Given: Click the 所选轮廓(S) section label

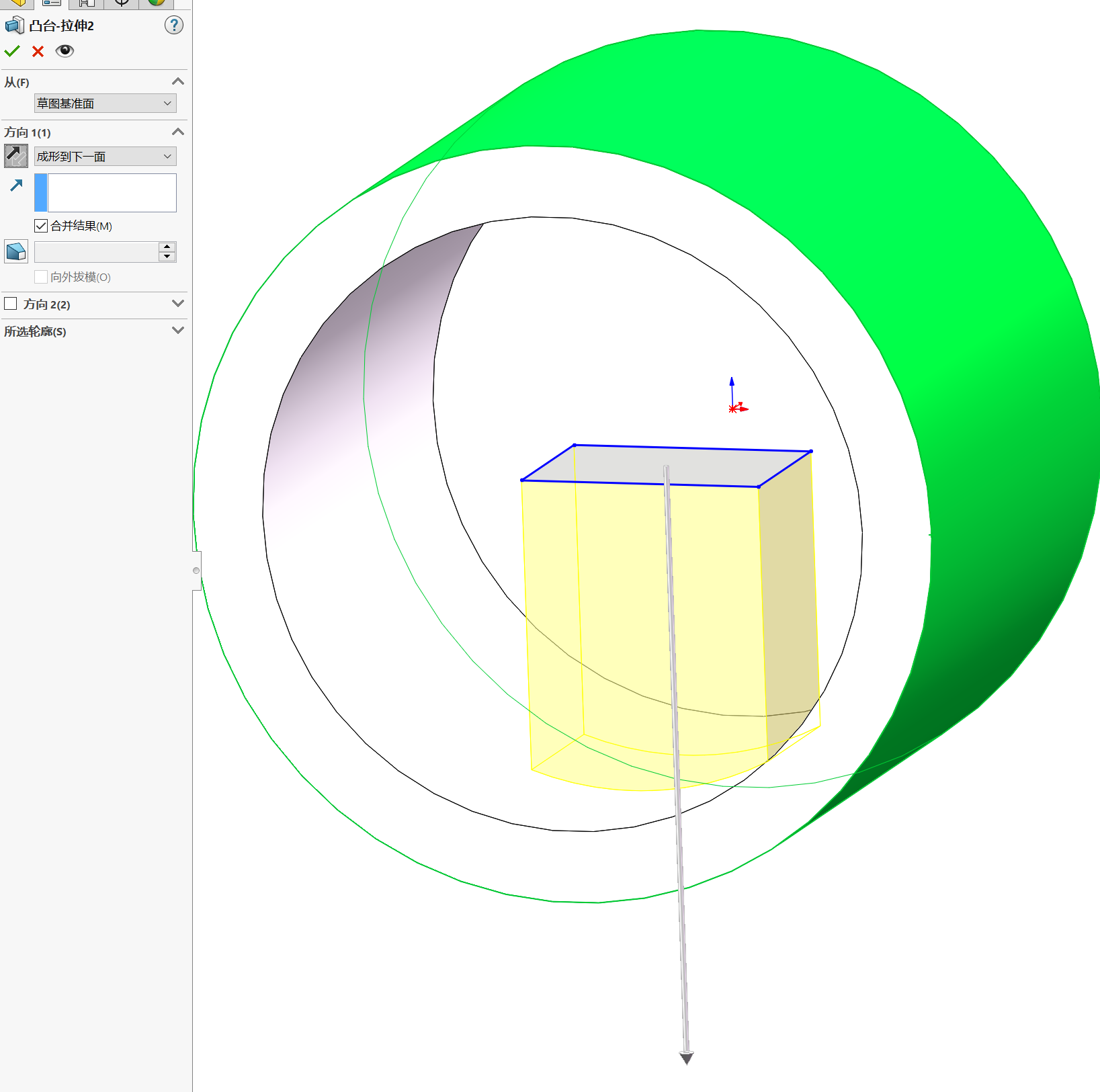Looking at the screenshot, I should [35, 331].
